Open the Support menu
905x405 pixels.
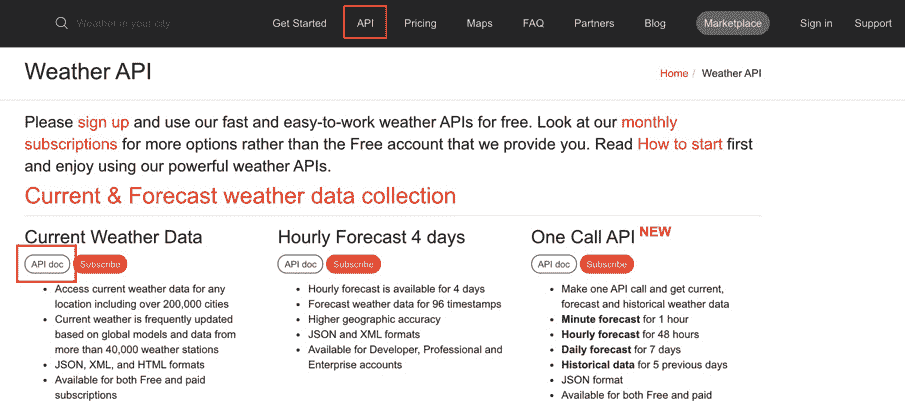click(x=873, y=24)
